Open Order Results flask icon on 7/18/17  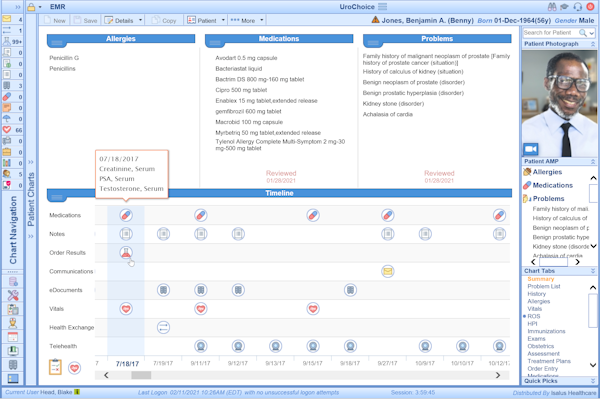(x=126, y=252)
